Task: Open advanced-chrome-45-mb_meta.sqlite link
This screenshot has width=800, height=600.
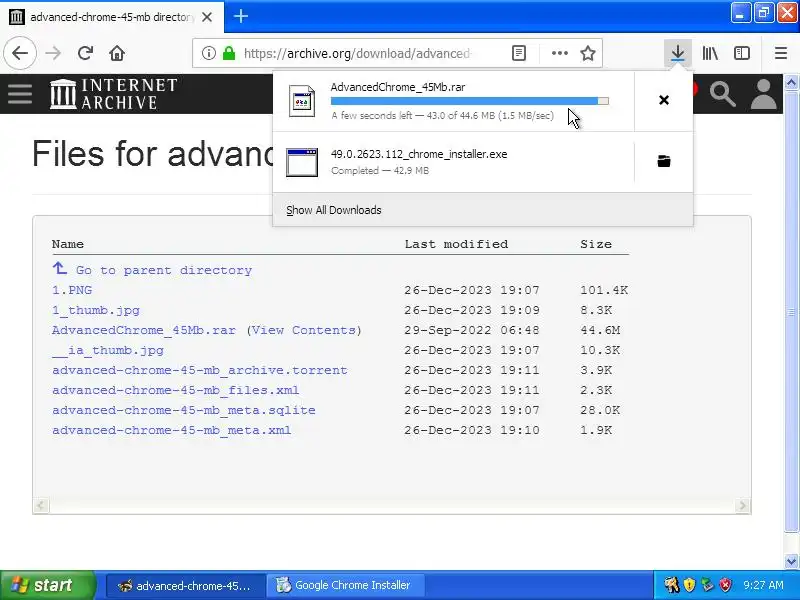Action: 184,410
